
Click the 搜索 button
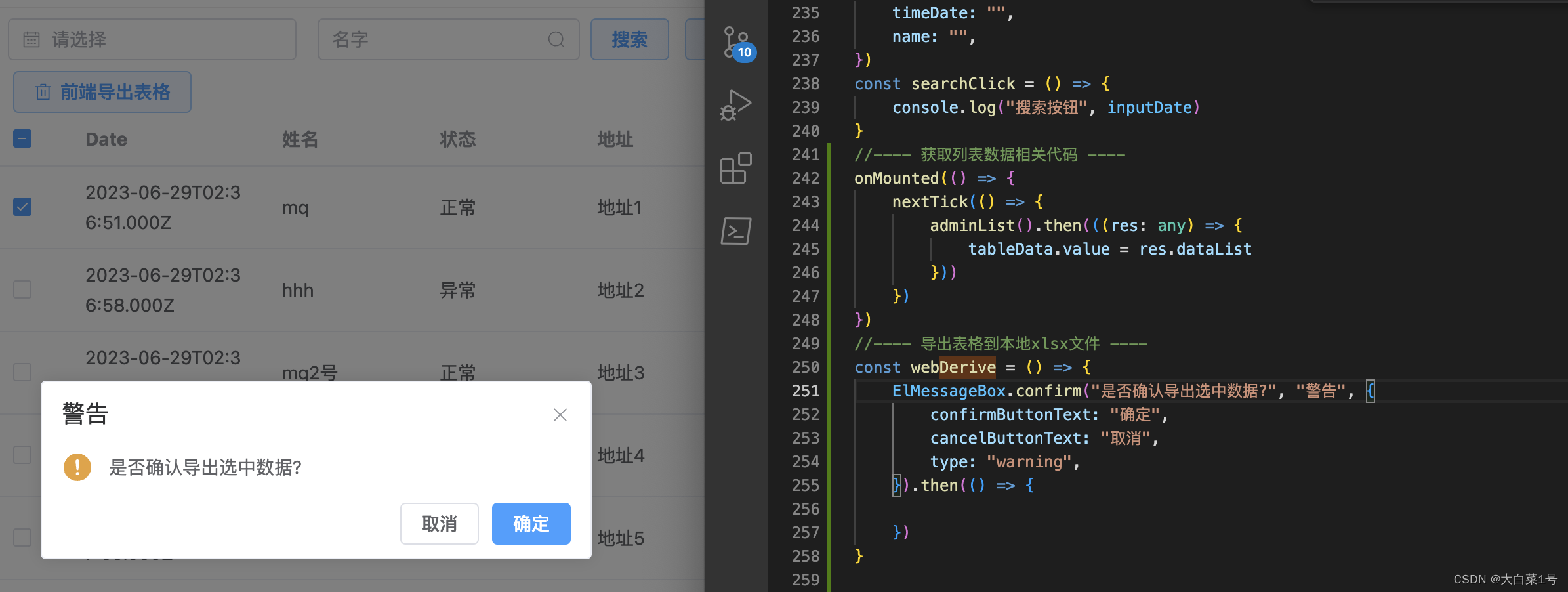[630, 39]
